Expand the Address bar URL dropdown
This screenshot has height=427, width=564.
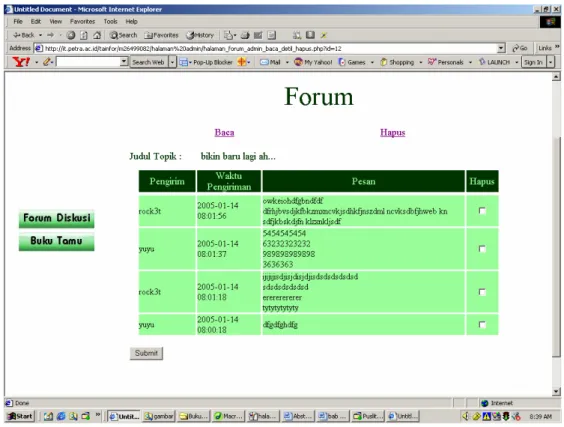(x=501, y=48)
